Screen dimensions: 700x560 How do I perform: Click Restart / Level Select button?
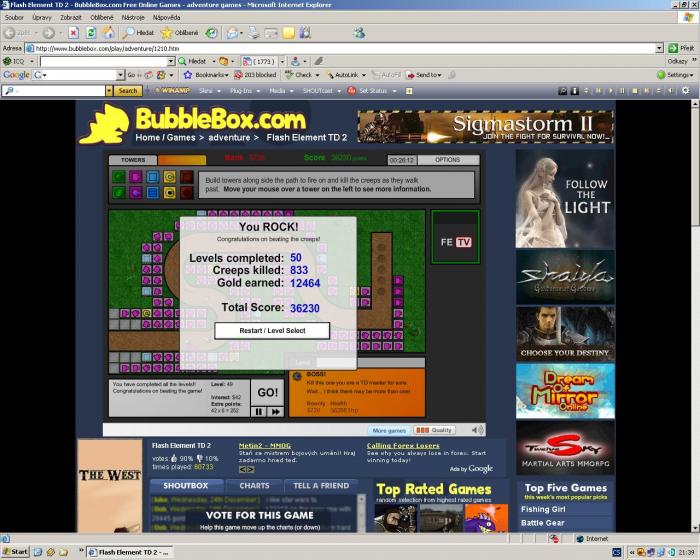(272, 331)
